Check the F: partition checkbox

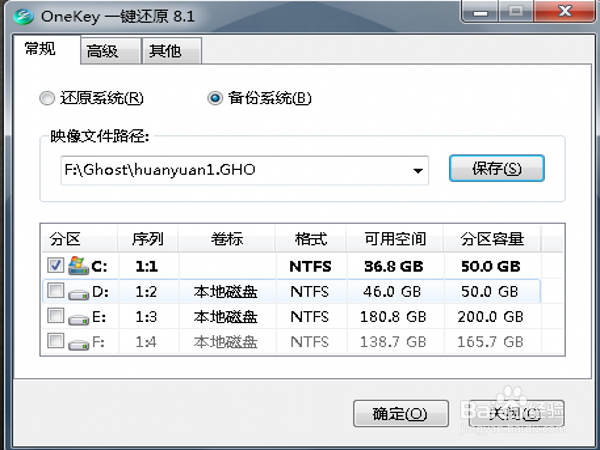pyautogui.click(x=55, y=341)
